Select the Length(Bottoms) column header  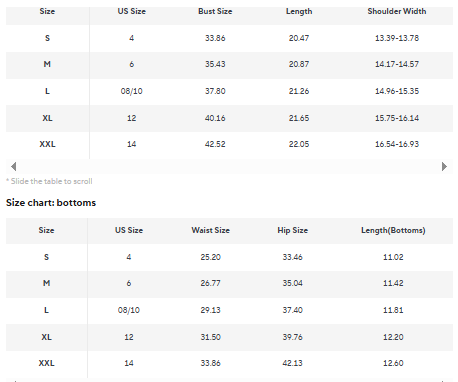(393, 230)
